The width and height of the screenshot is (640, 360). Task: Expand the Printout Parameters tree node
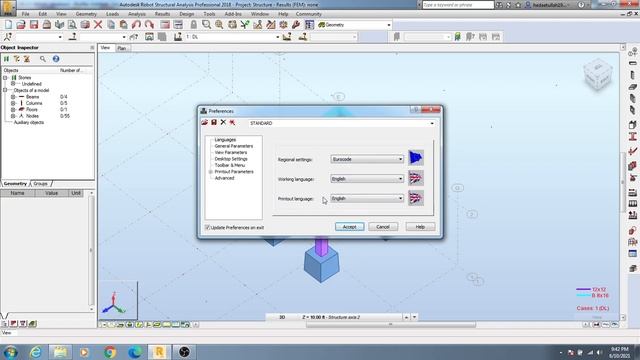pos(211,172)
